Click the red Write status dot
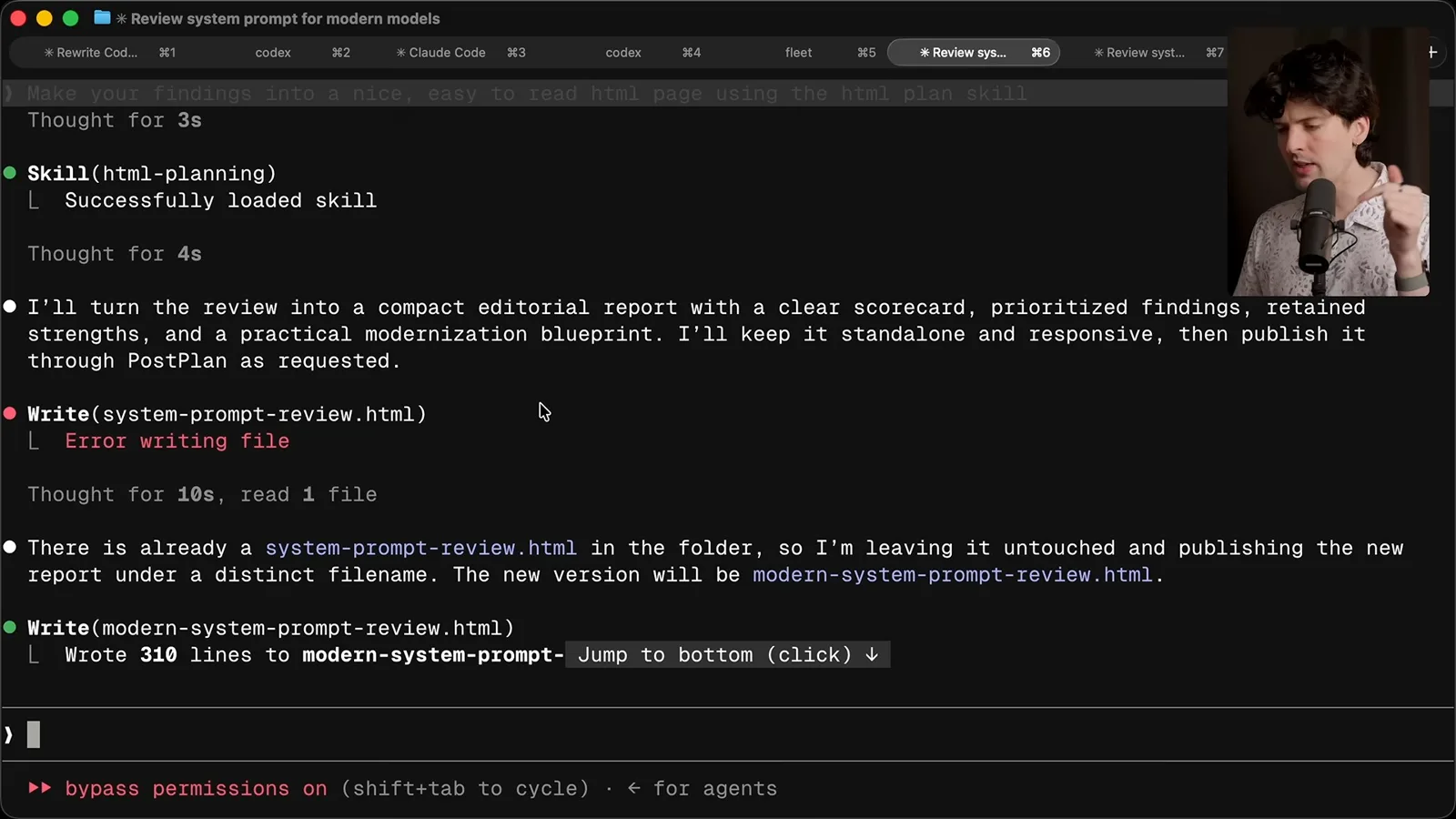Screen dimensions: 1456x819 click(10, 414)
